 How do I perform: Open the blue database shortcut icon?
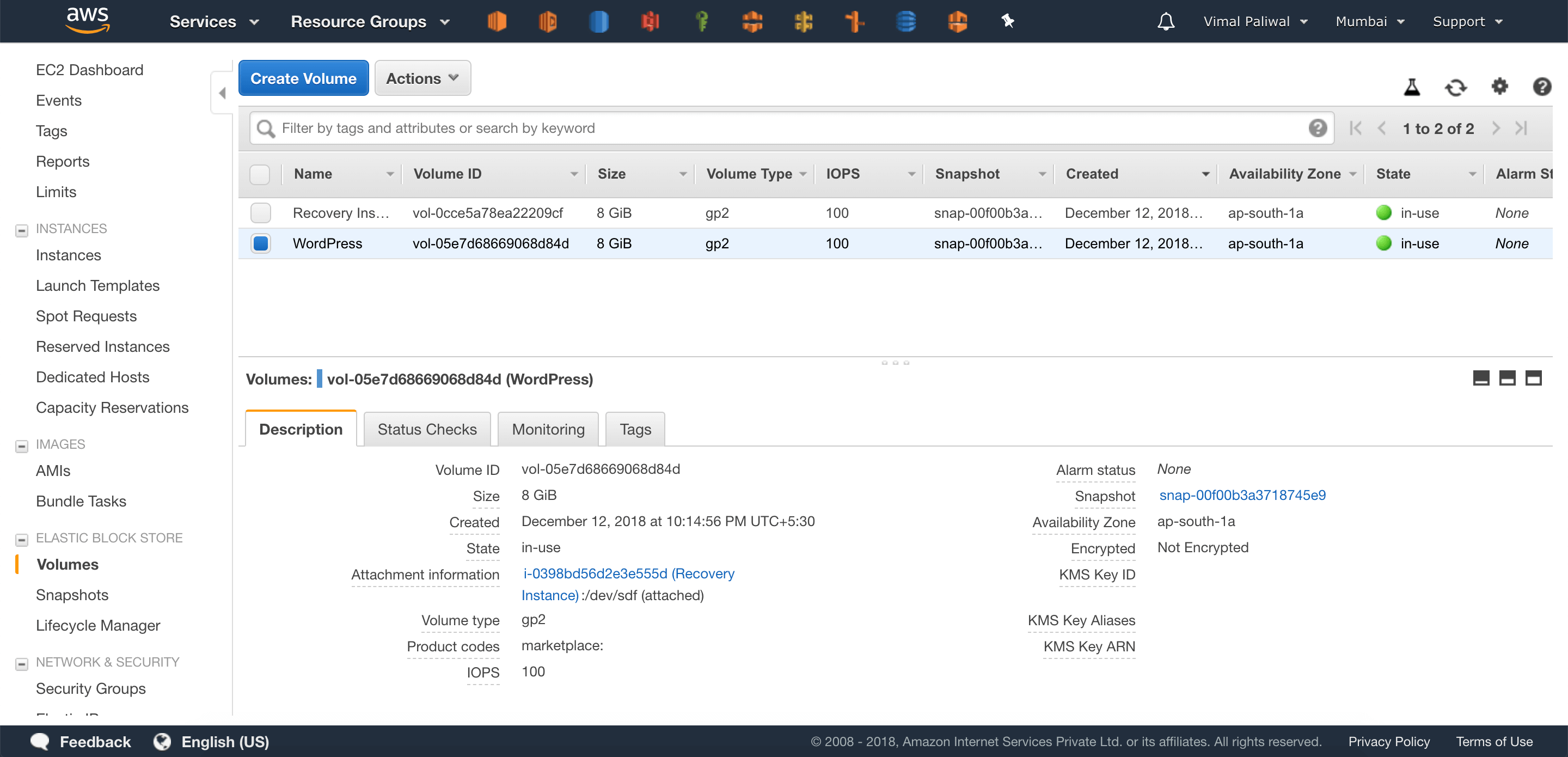point(906,21)
